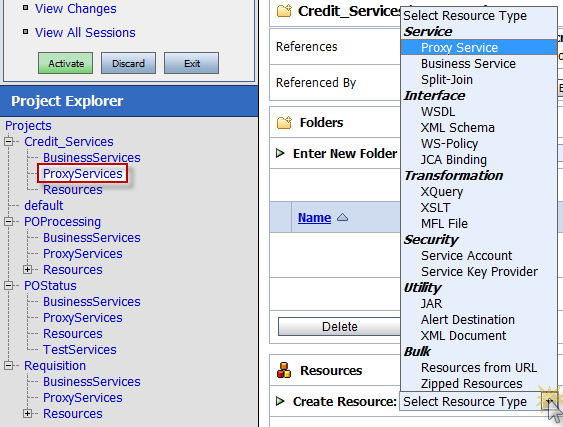This screenshot has width=563, height=427.
Task: Click the Resources section blocks icon
Action: point(284,370)
